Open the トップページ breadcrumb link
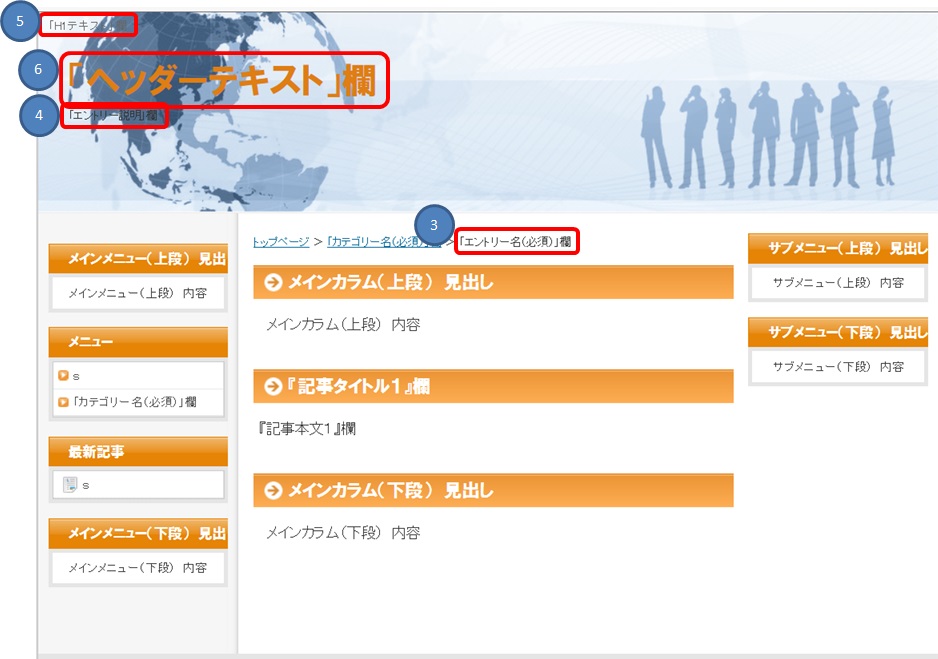Image resolution: width=938 pixels, height=659 pixels. pyautogui.click(x=281, y=242)
